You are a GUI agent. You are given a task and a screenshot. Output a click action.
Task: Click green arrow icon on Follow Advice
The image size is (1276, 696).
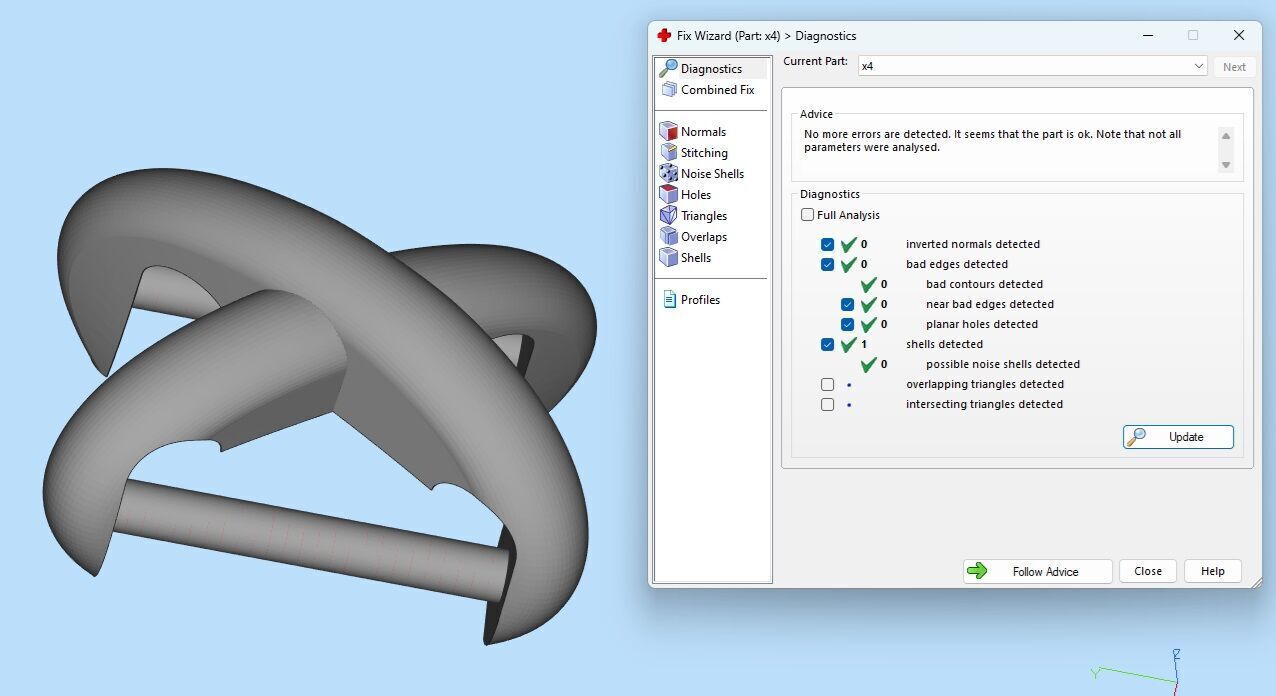click(977, 571)
